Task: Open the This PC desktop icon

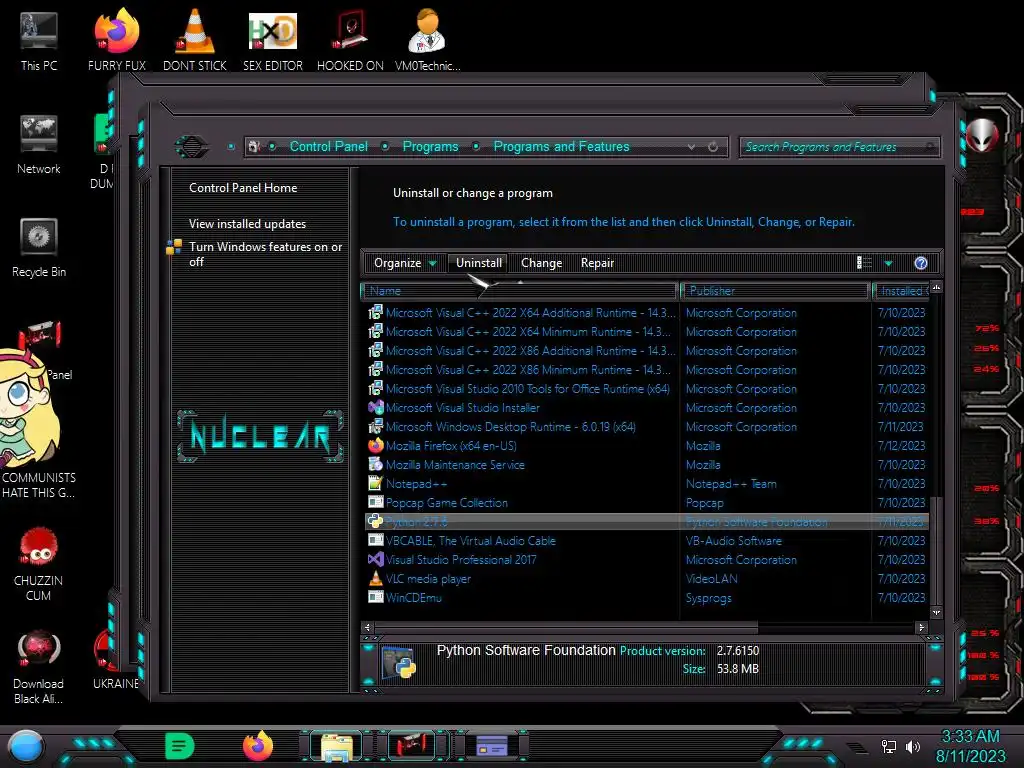Action: pos(39,40)
